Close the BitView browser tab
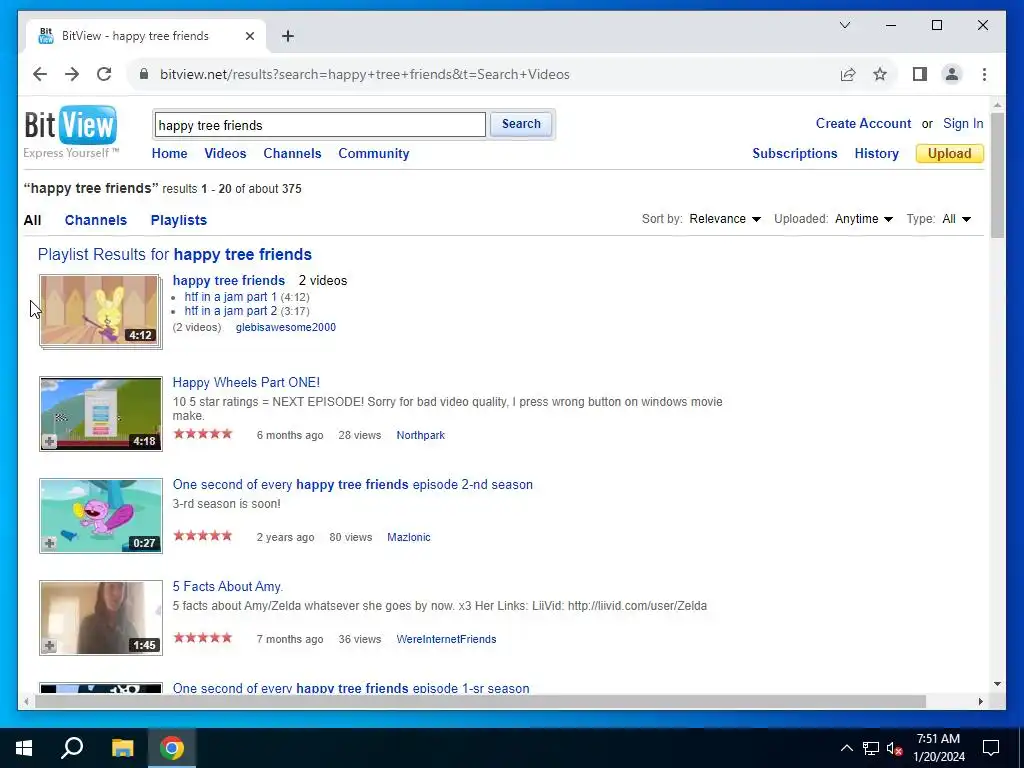The image size is (1024, 768). 249,36
